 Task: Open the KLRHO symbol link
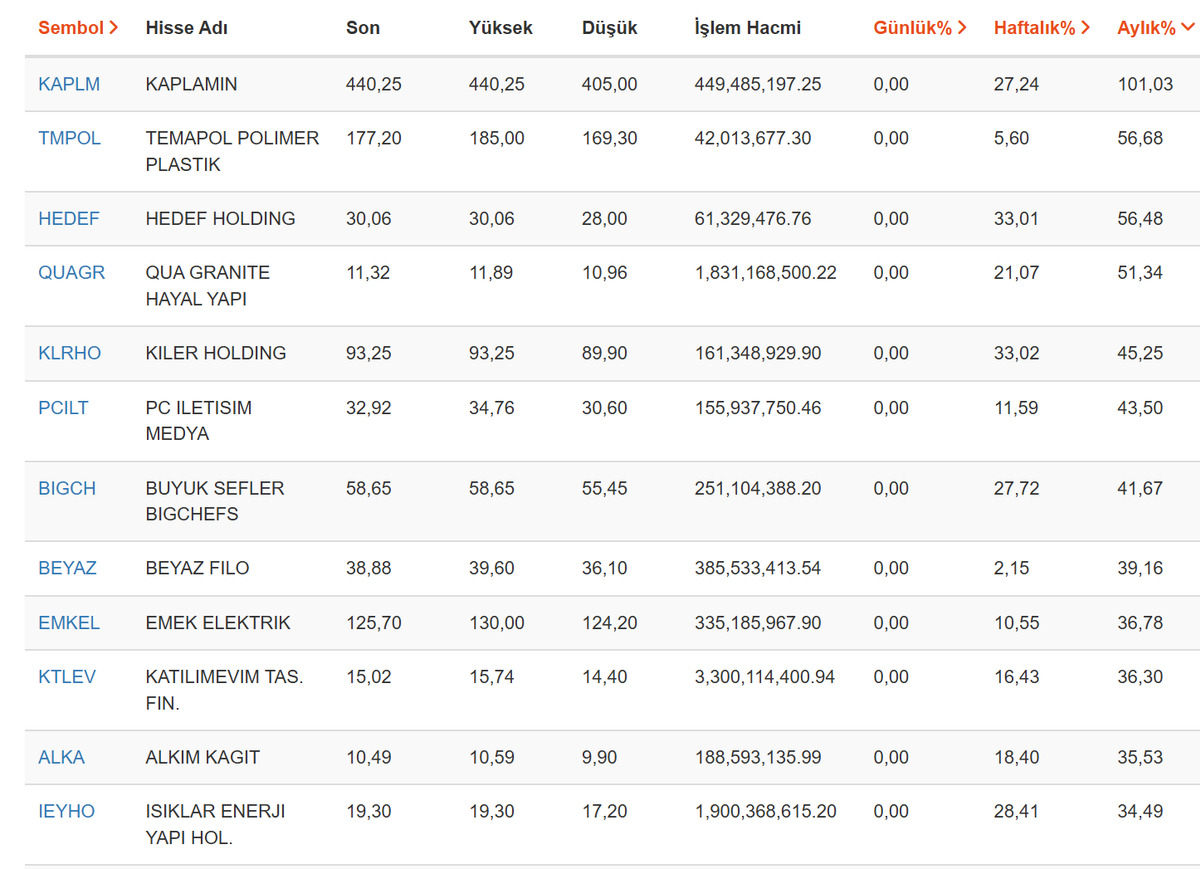(70, 353)
